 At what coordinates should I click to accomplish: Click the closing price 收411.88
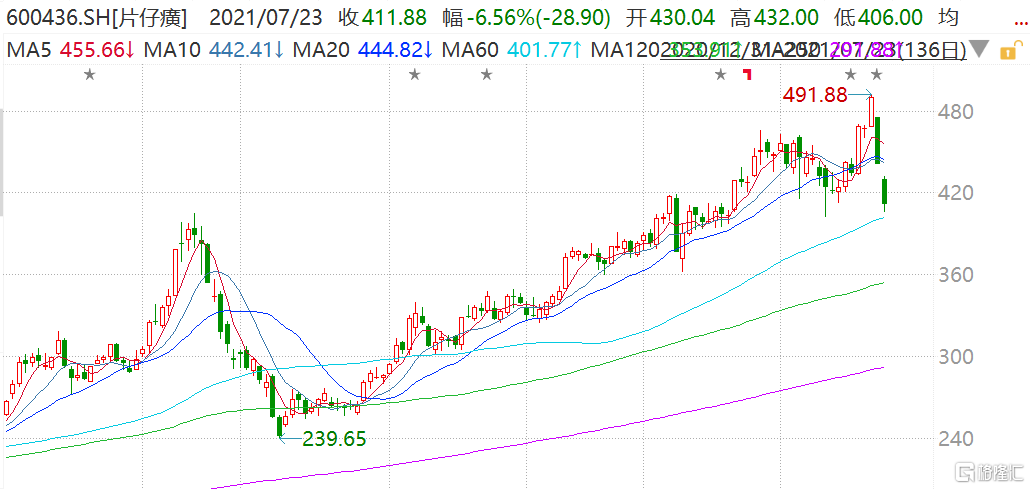tap(383, 18)
